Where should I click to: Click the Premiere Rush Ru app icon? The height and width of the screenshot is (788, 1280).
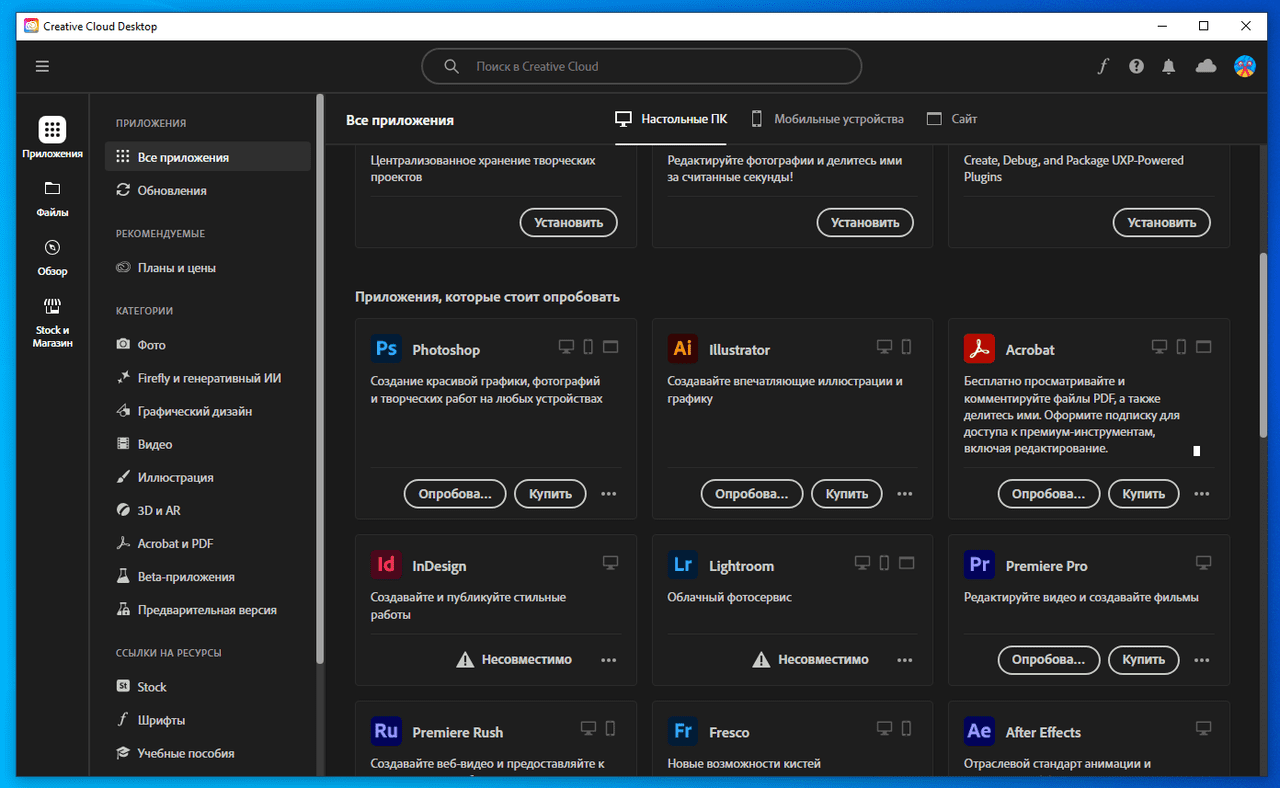(386, 731)
